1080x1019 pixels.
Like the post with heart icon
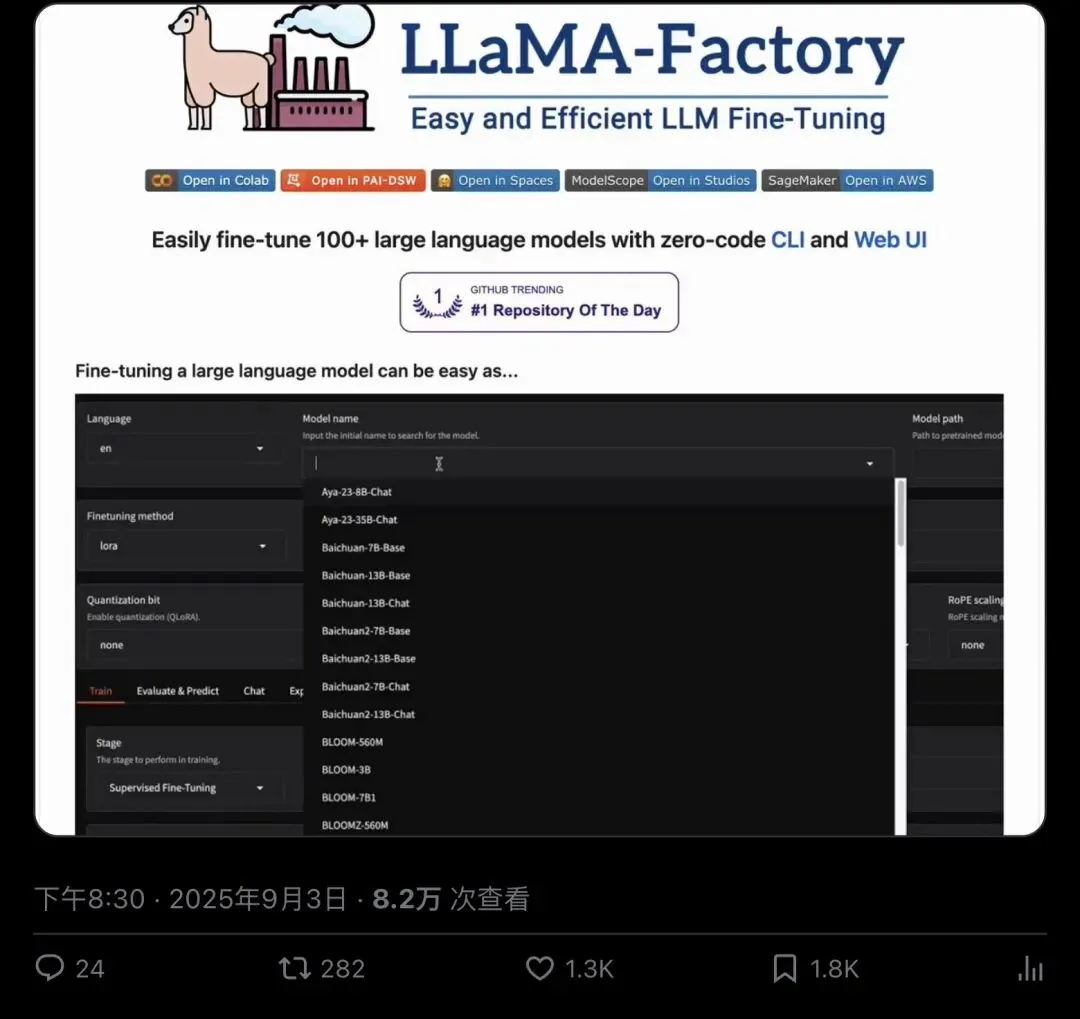539,968
